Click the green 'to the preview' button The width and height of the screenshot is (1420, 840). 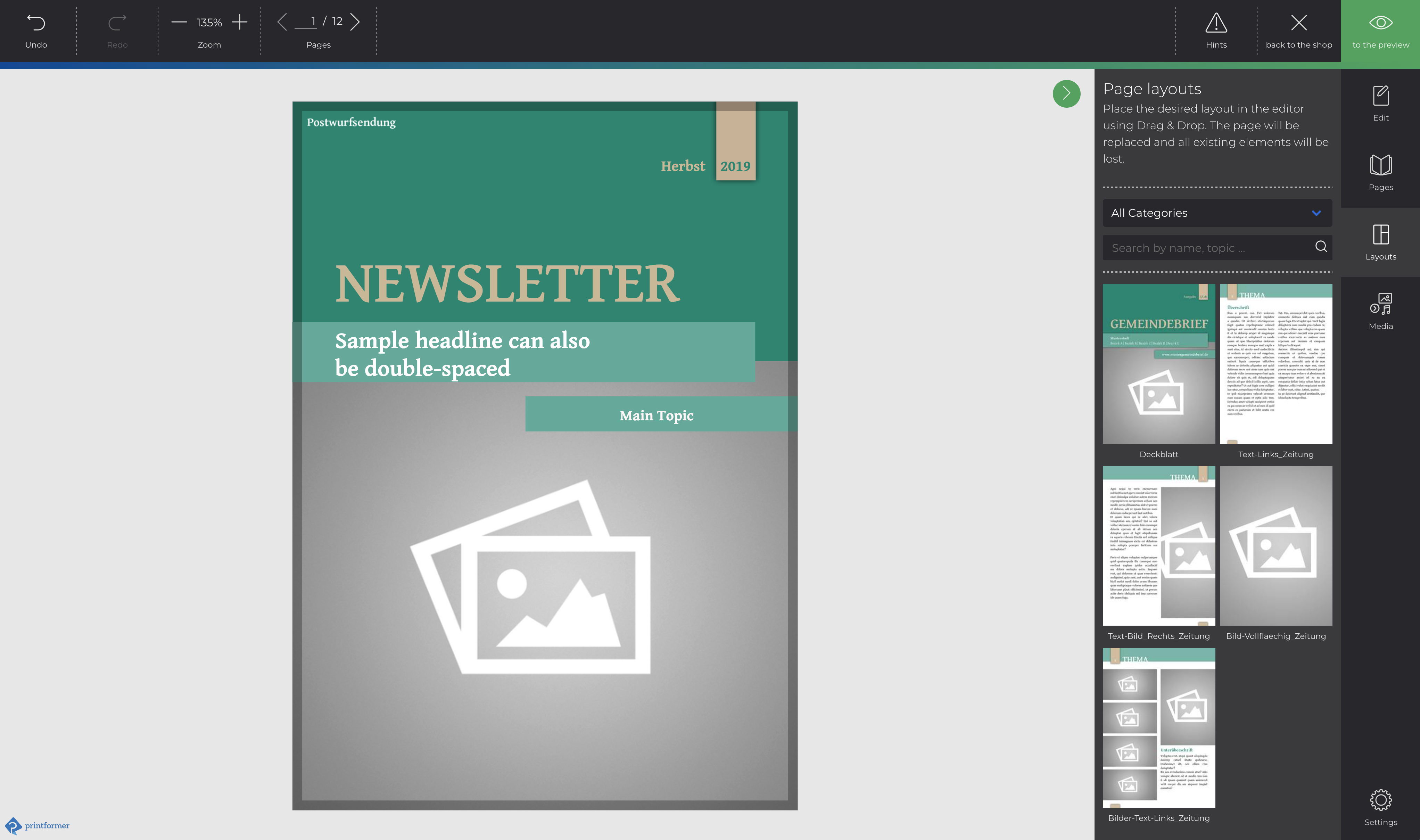[1380, 31]
